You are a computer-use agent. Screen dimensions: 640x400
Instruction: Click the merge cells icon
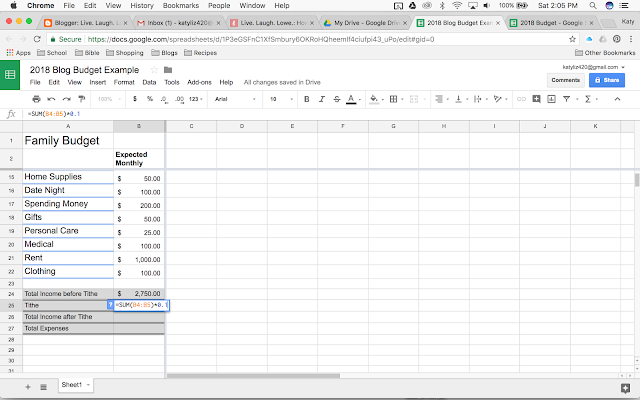414,99
